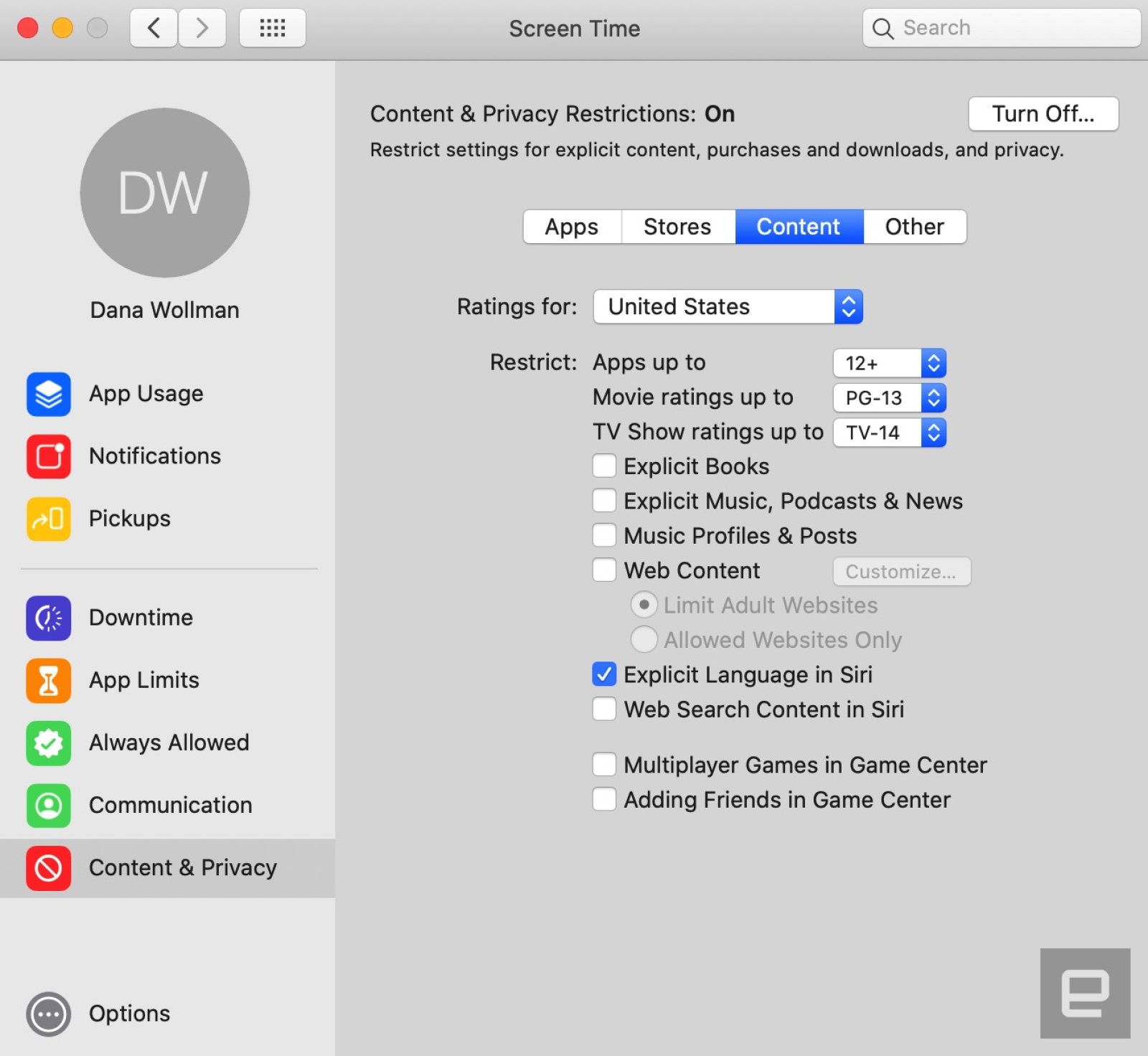Click the Dana Wollman user name
1148x1056 pixels.
[x=165, y=310]
